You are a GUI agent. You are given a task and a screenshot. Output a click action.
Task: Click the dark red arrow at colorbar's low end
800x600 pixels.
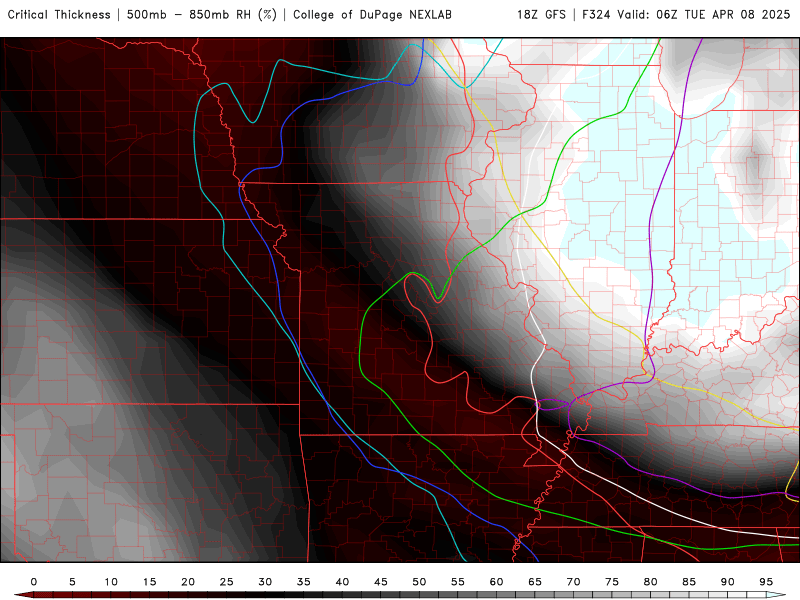pyautogui.click(x=23, y=595)
